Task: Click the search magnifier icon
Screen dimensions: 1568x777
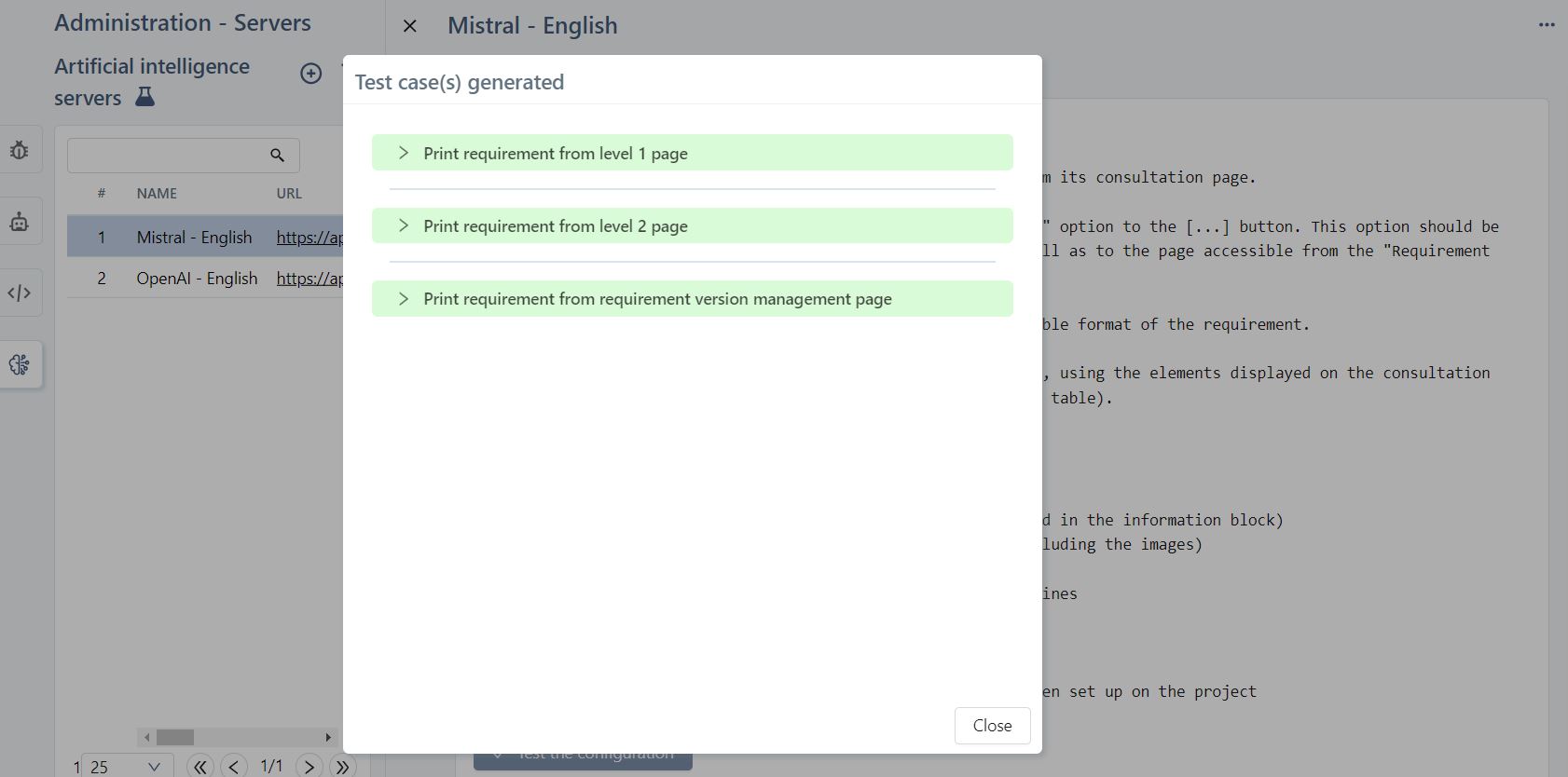Action: (277, 156)
